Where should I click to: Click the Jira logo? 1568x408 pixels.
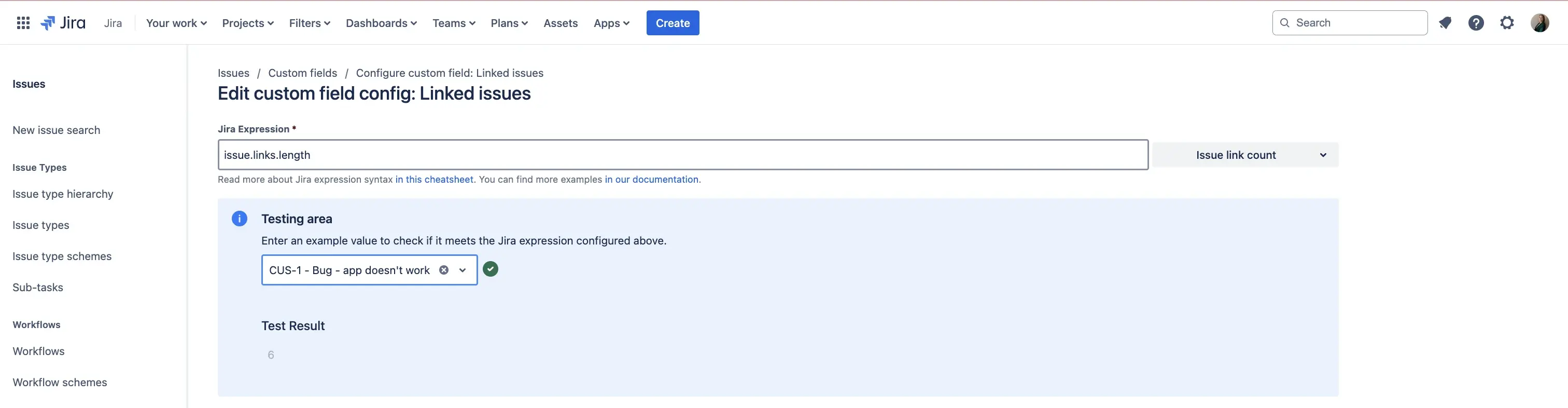pos(63,22)
